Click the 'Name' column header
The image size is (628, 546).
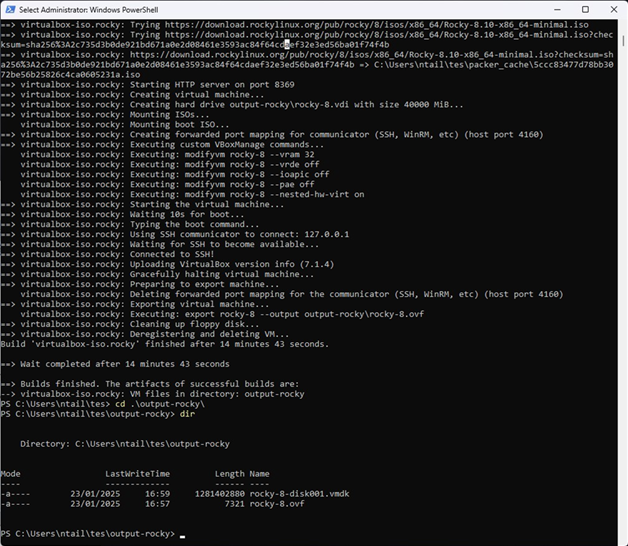coord(259,474)
